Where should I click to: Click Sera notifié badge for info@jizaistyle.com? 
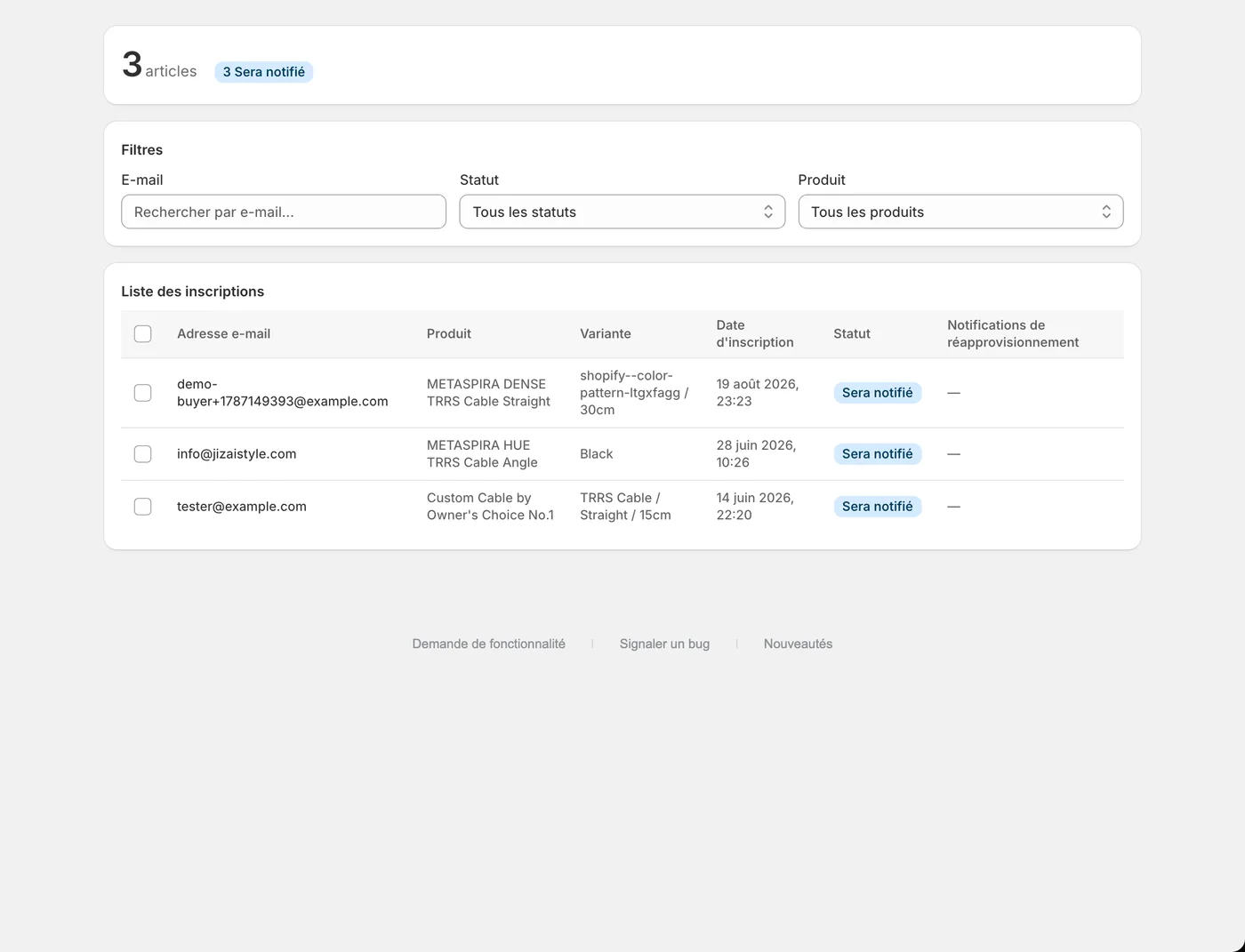[877, 454]
